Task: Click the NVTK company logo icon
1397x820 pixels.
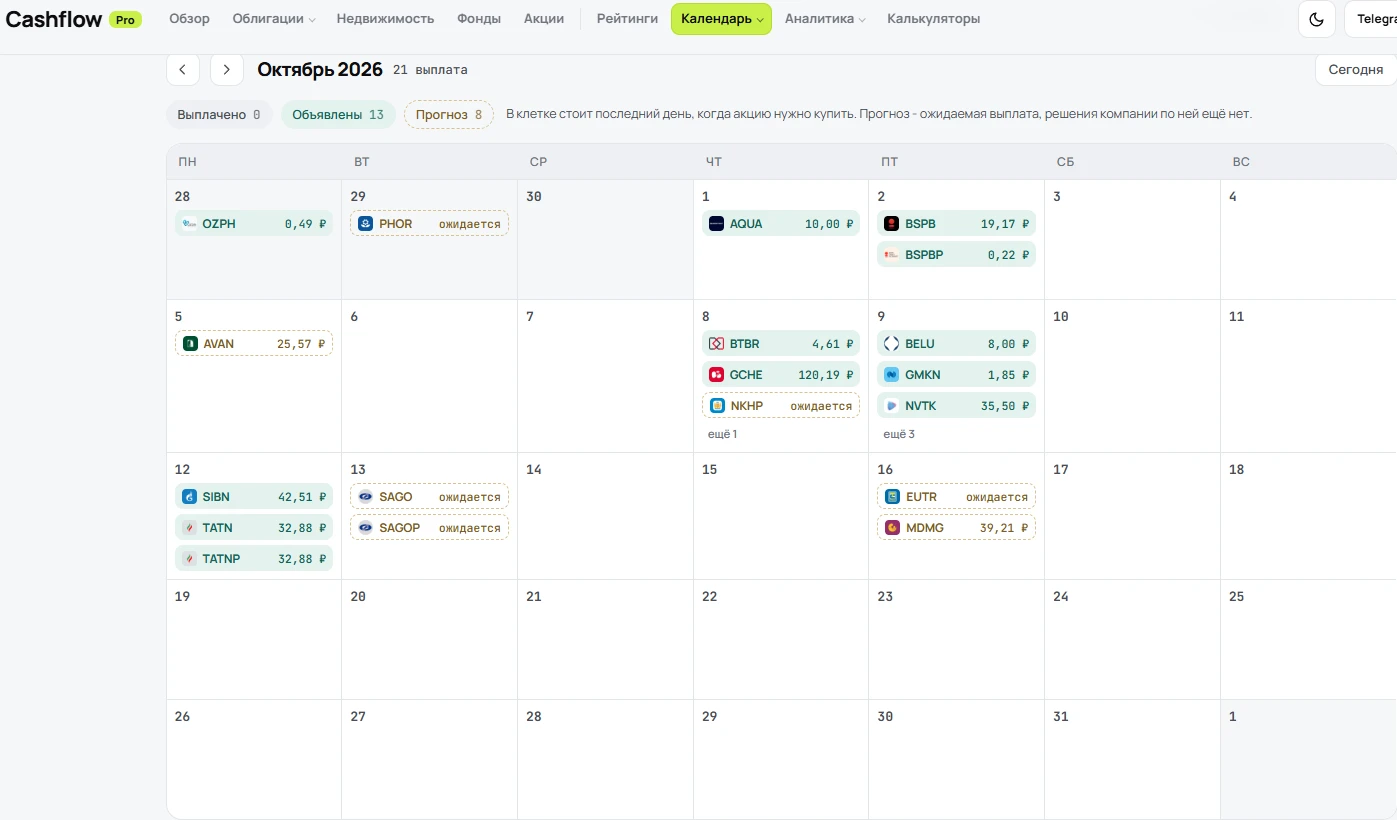Action: (892, 406)
